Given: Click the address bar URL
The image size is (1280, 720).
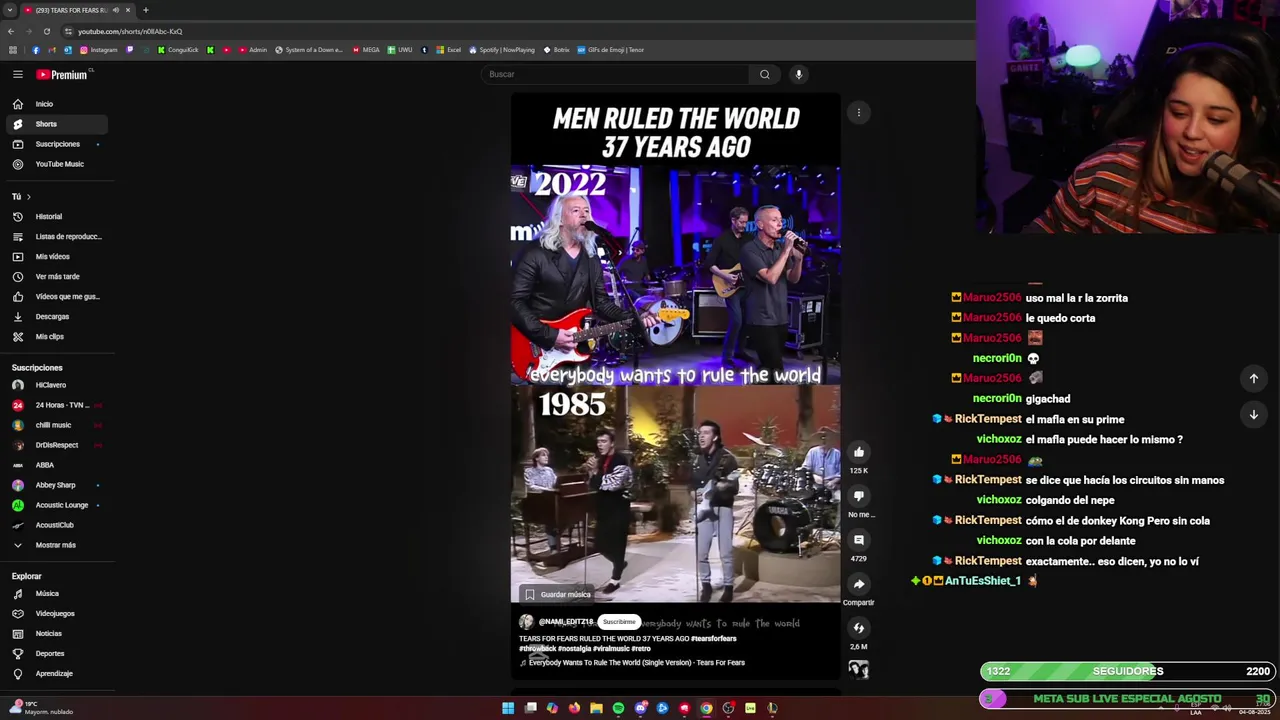Looking at the screenshot, I should [130, 31].
